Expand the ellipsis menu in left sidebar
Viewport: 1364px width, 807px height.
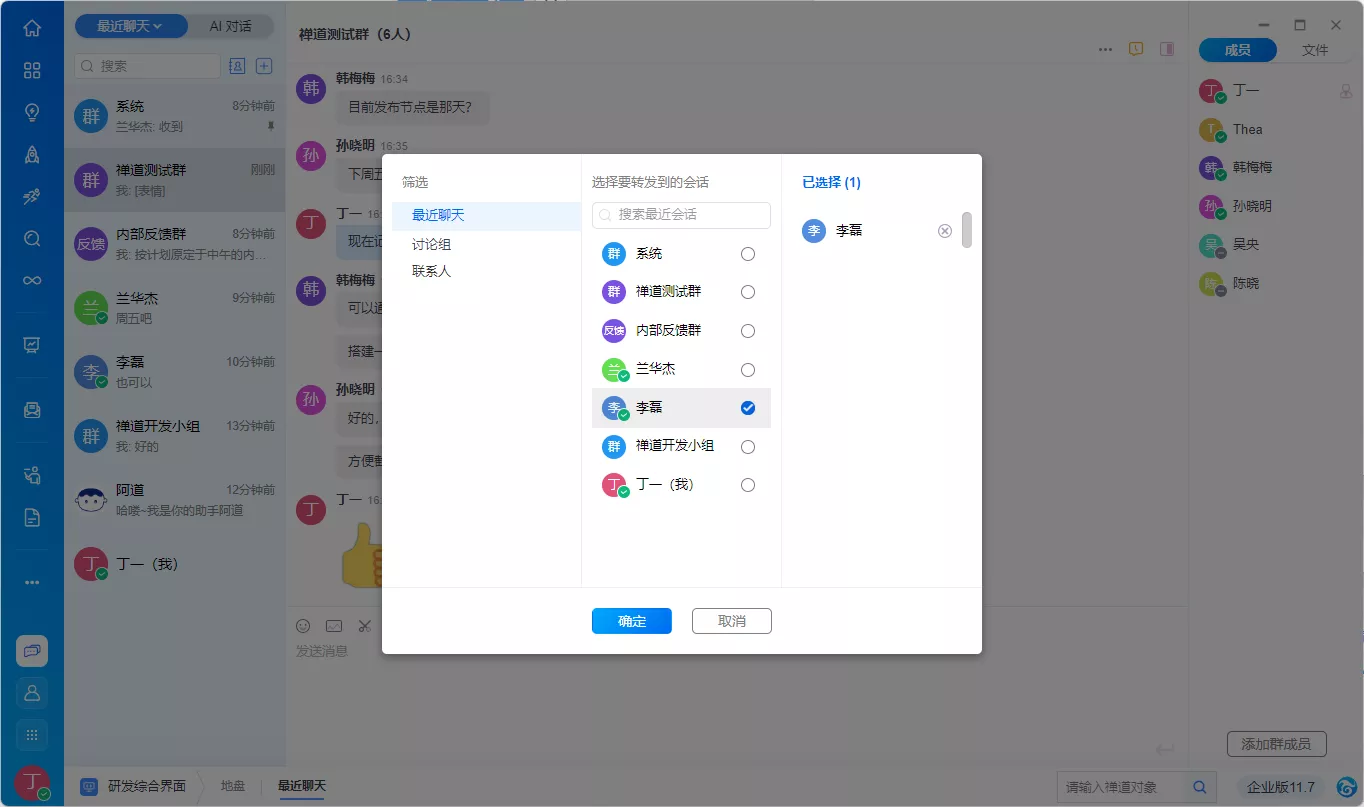[x=31, y=581]
